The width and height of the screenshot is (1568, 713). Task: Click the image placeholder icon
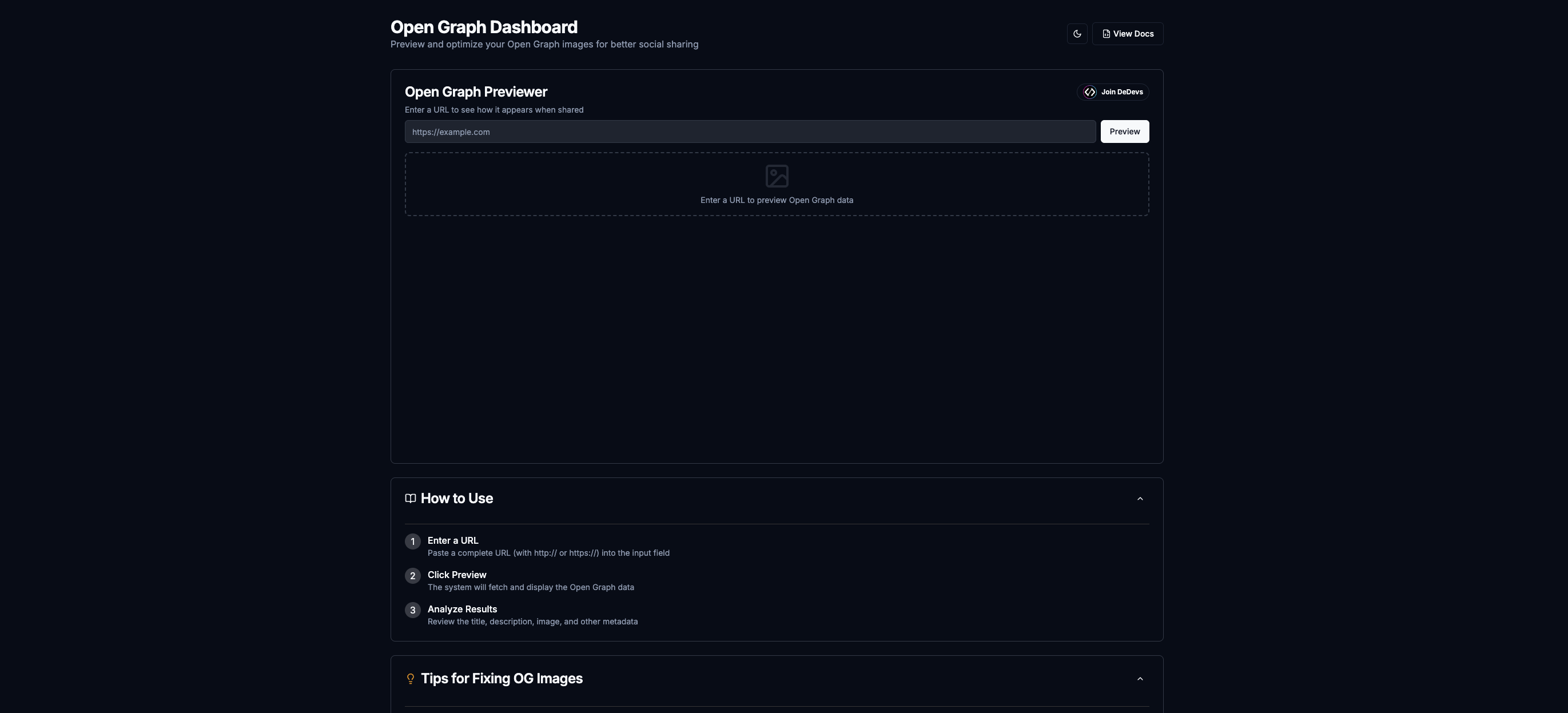777,176
